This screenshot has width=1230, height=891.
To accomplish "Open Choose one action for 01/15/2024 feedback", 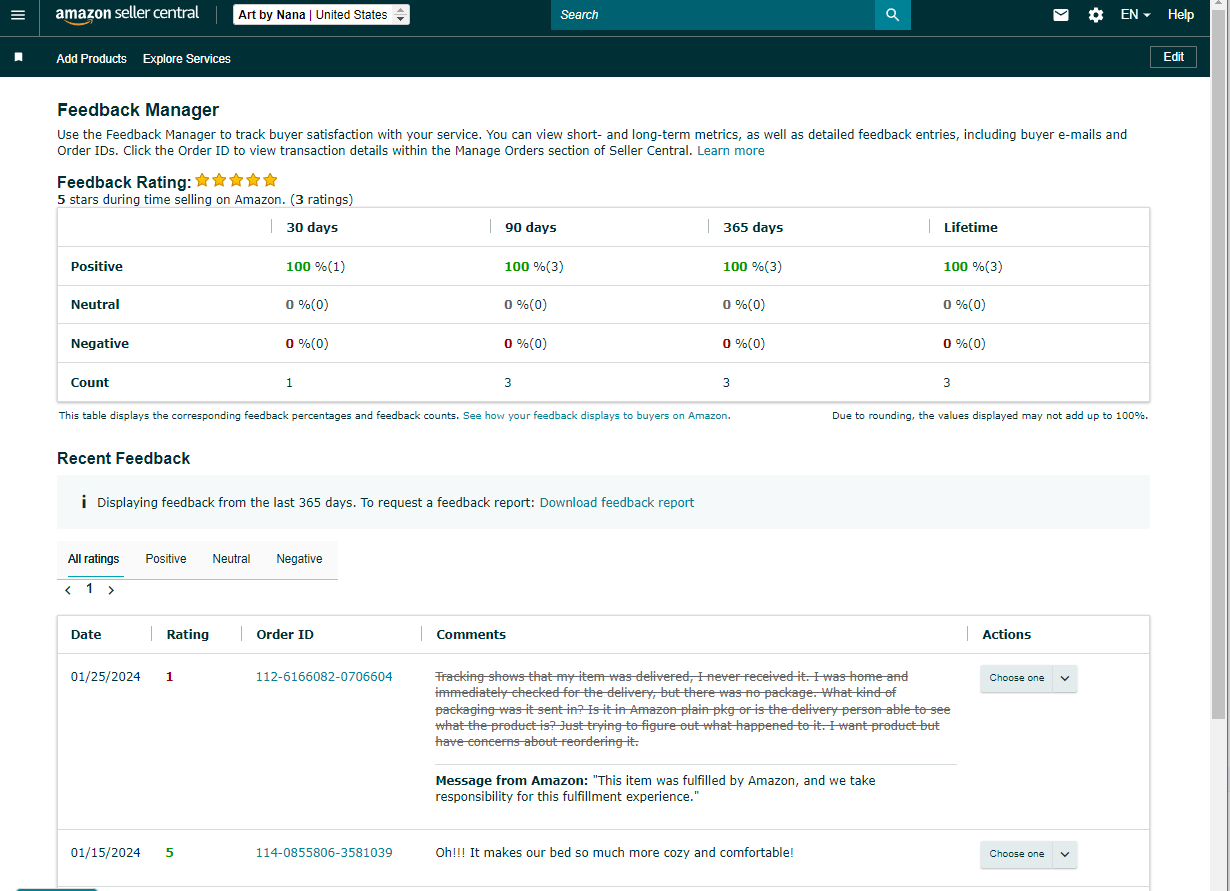I will point(1016,854).
